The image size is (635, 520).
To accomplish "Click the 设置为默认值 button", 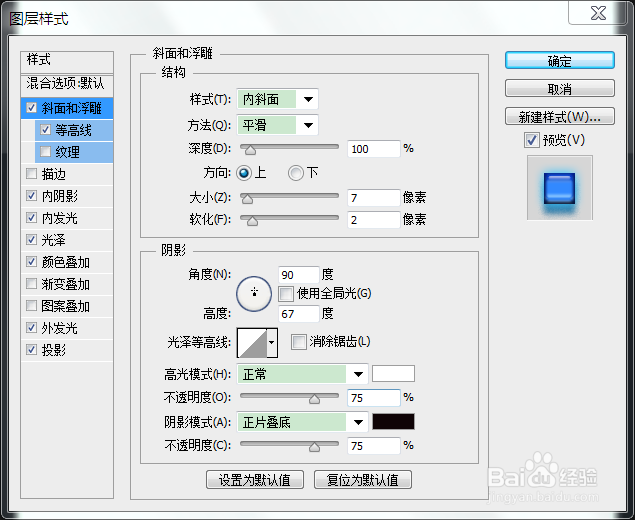I will (x=255, y=480).
